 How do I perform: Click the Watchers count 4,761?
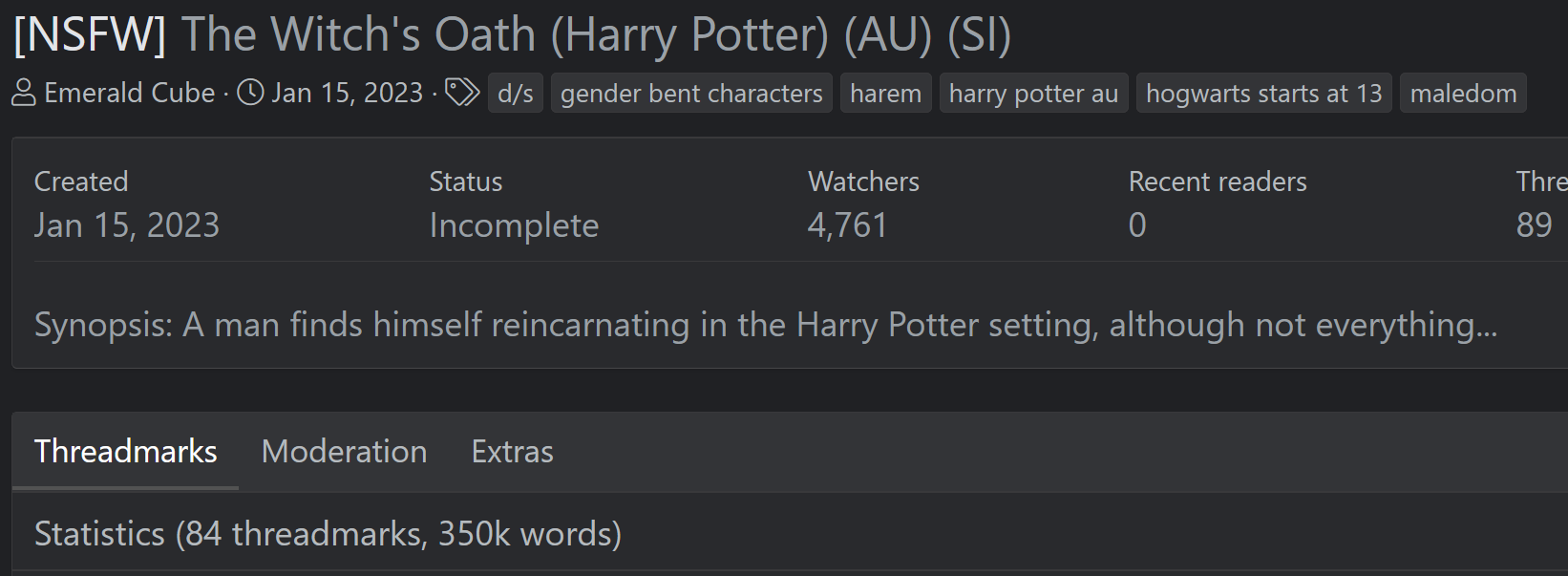[x=848, y=225]
